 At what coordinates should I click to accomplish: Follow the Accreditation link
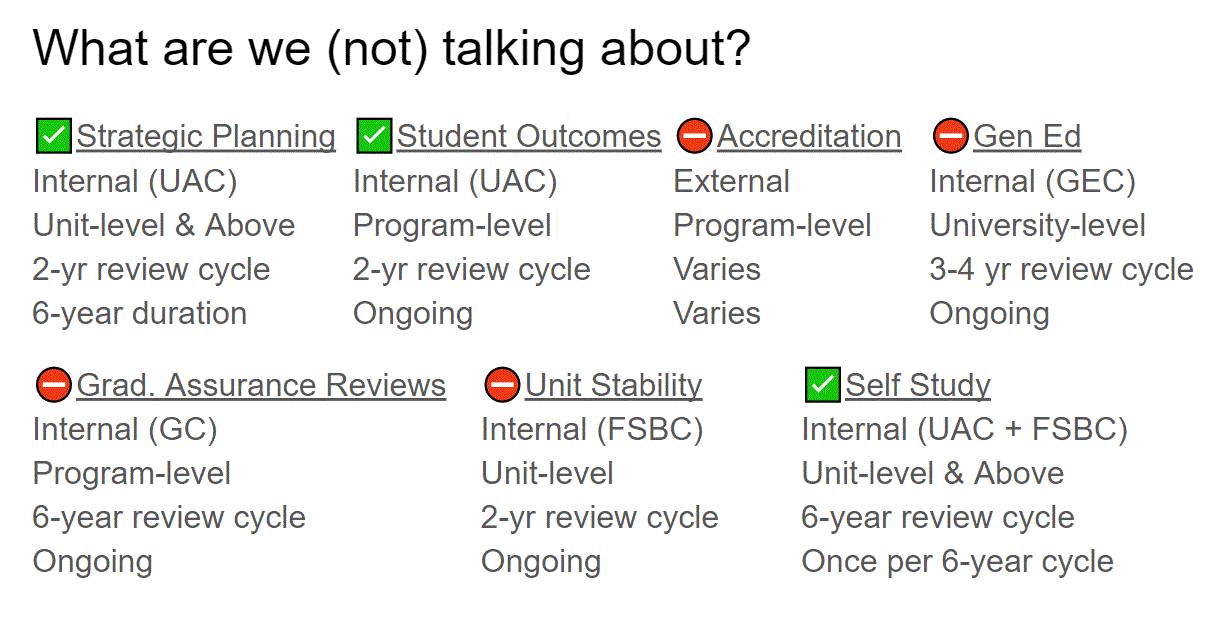click(x=809, y=136)
